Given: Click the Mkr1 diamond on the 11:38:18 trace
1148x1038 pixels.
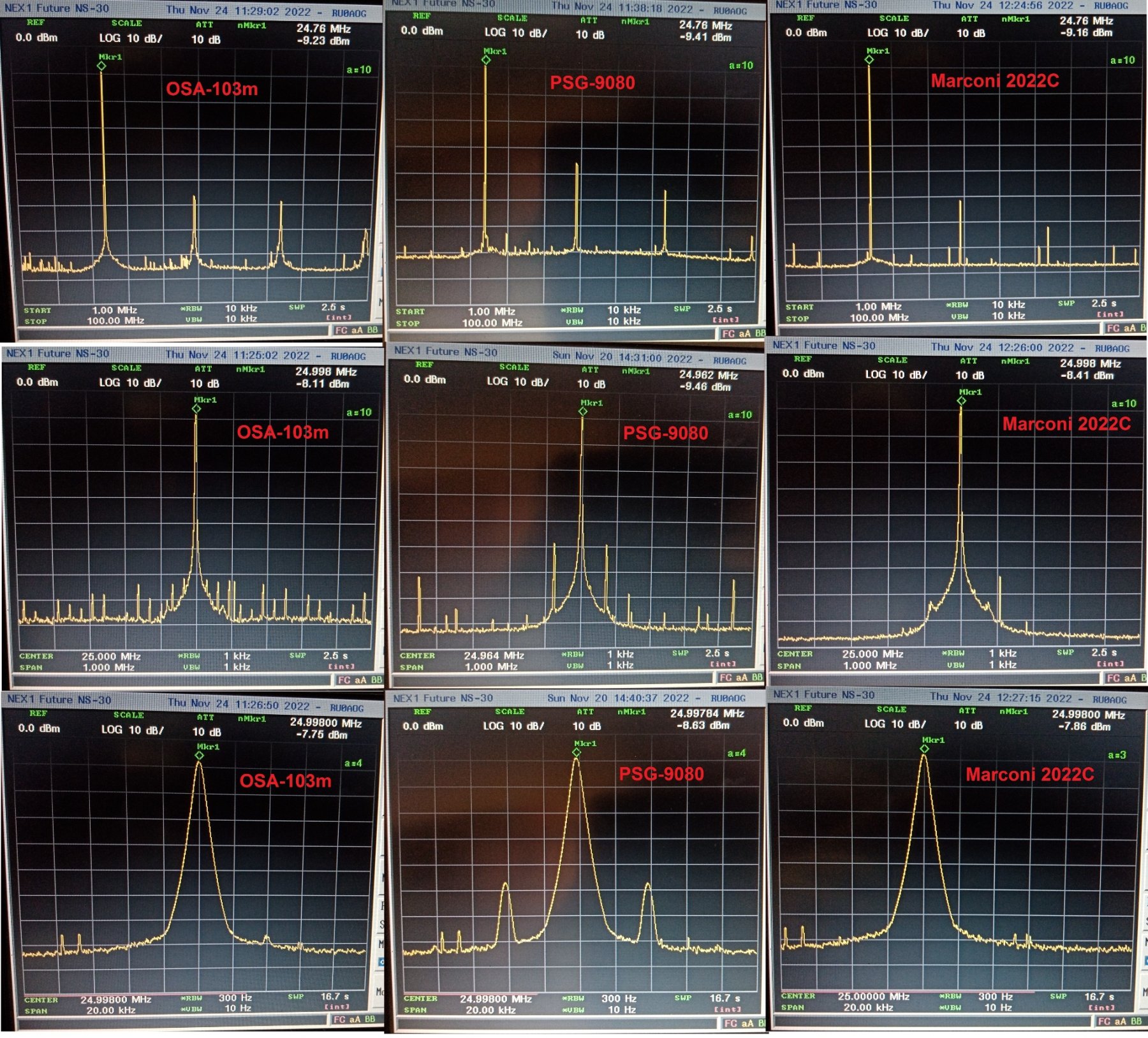Looking at the screenshot, I should pos(486,60).
